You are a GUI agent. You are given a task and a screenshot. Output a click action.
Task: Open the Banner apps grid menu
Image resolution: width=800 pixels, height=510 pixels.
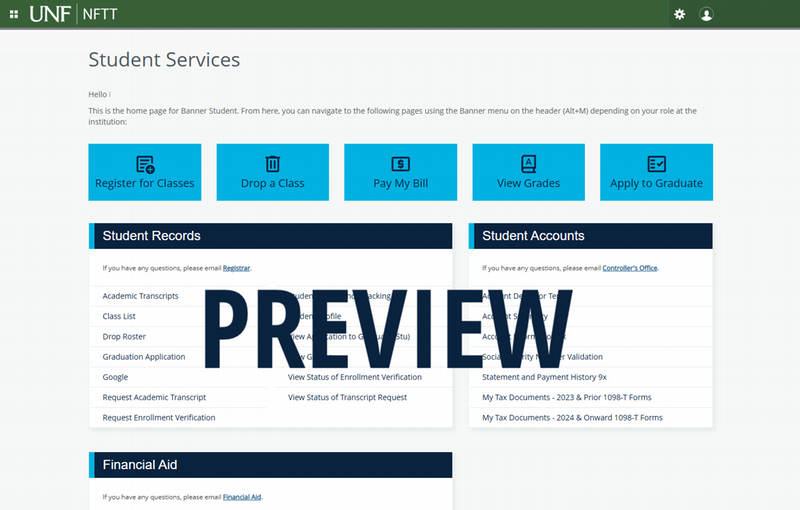click(x=14, y=14)
